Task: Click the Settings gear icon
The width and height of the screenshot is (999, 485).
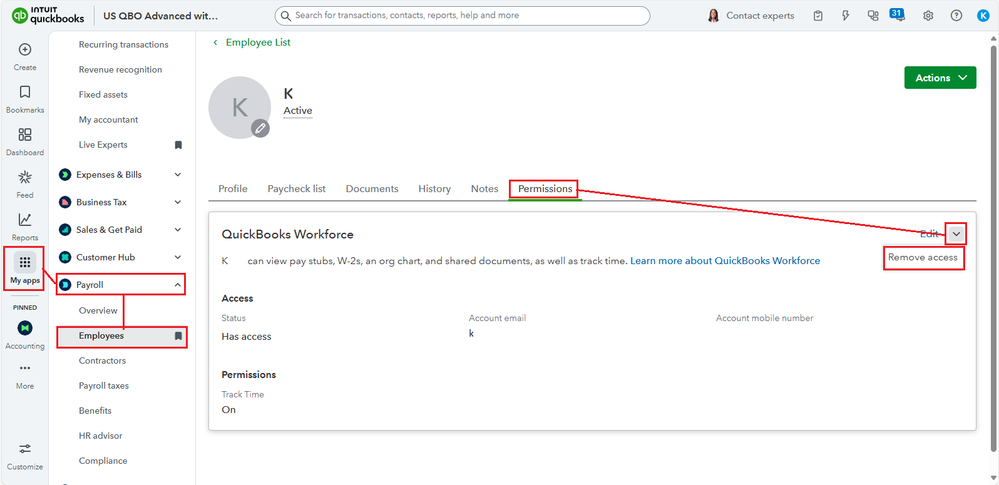Action: tap(928, 16)
